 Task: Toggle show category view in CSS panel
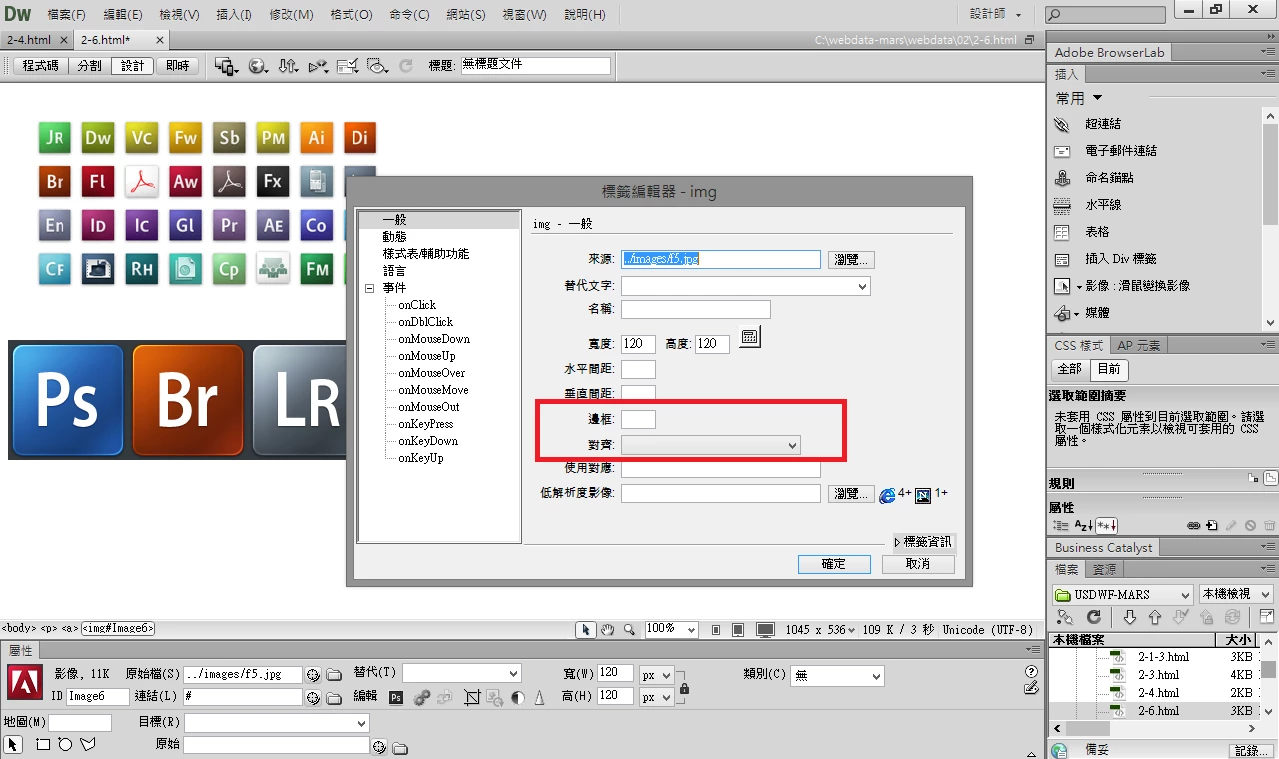click(1060, 525)
